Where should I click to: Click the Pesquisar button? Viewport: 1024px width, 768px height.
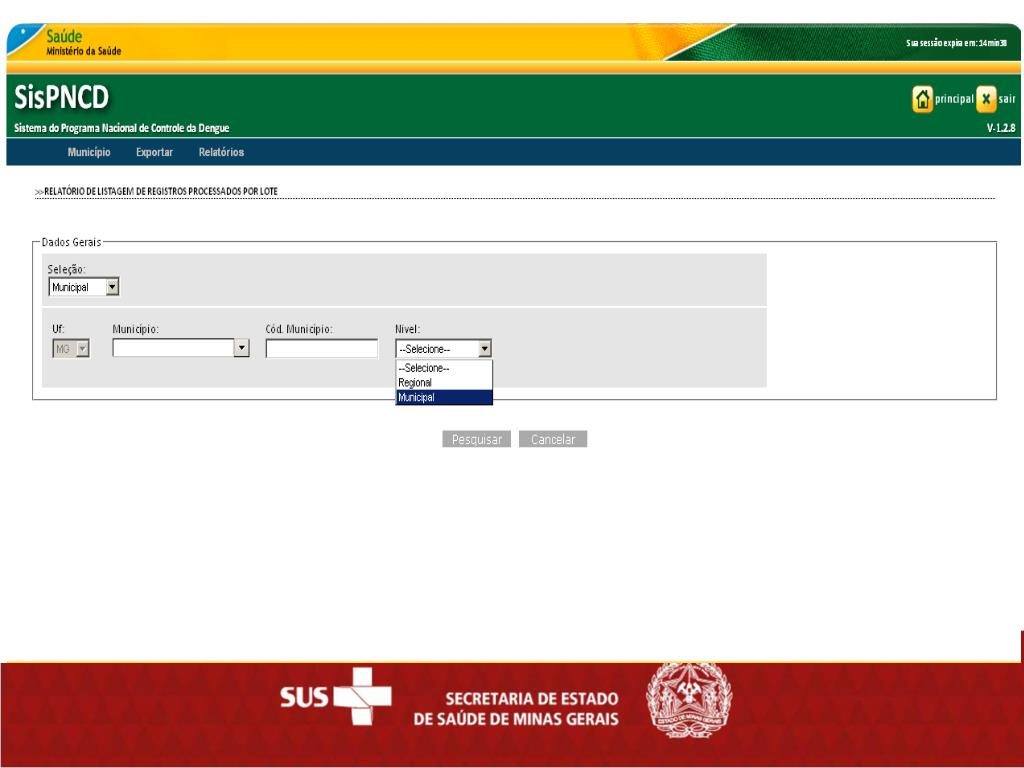coord(477,440)
